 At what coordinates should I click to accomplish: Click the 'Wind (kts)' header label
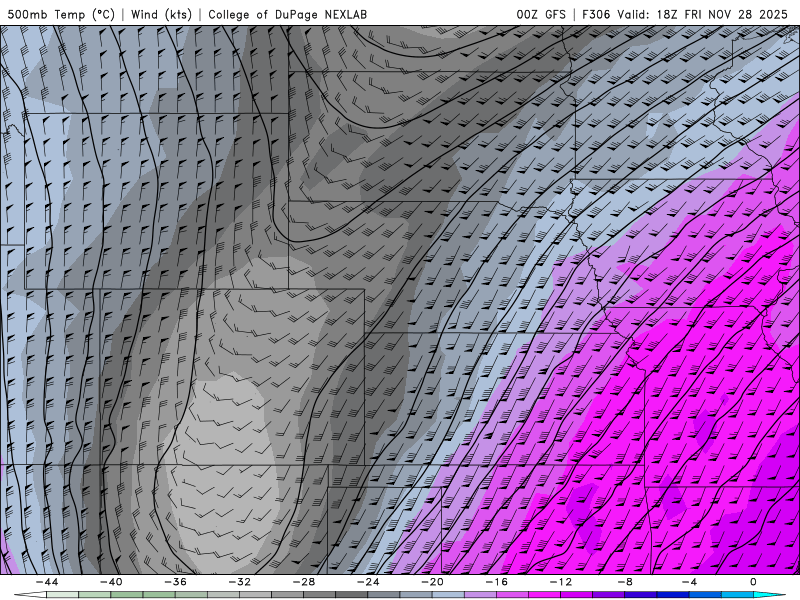pyautogui.click(x=161, y=14)
